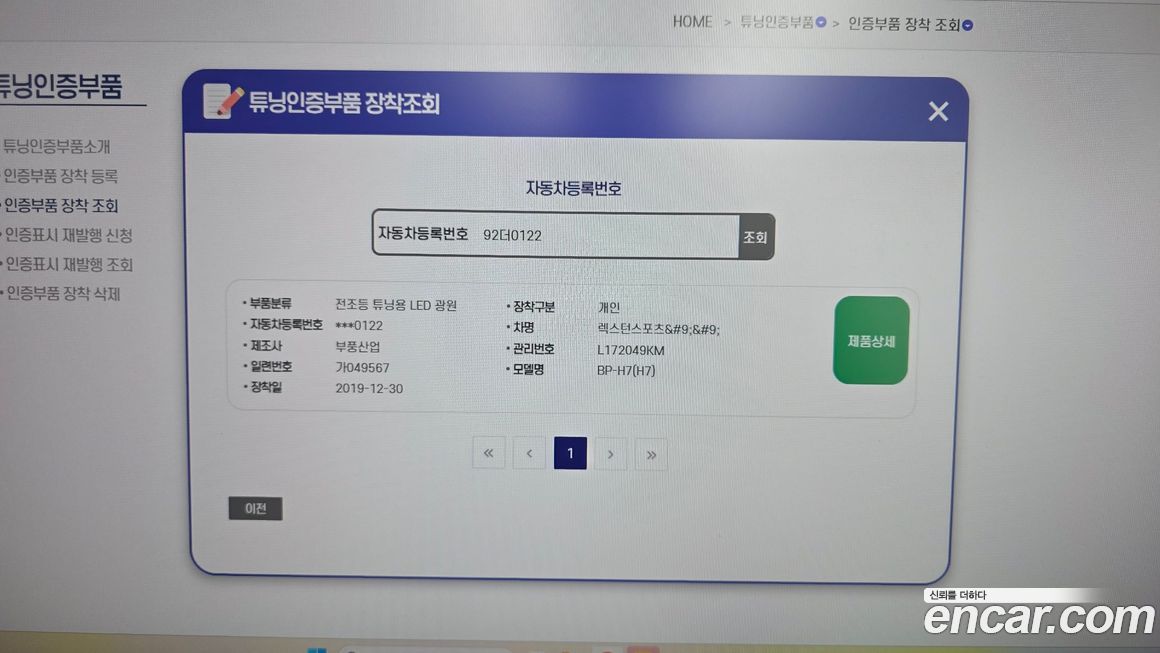Open 인증표시 재발행 신청 sidebar item
1160x653 pixels.
[x=68, y=235]
